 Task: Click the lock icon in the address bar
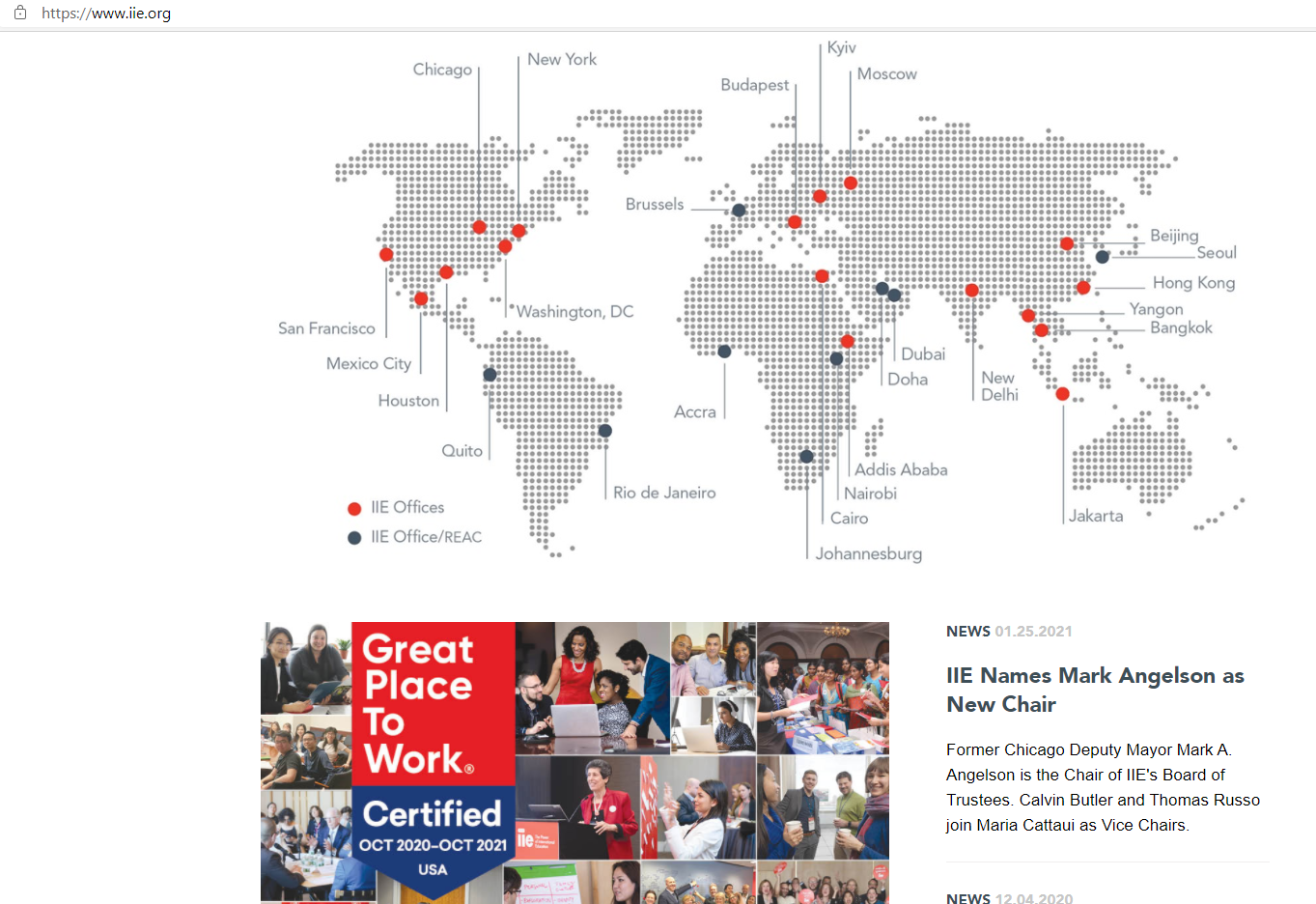point(19,14)
